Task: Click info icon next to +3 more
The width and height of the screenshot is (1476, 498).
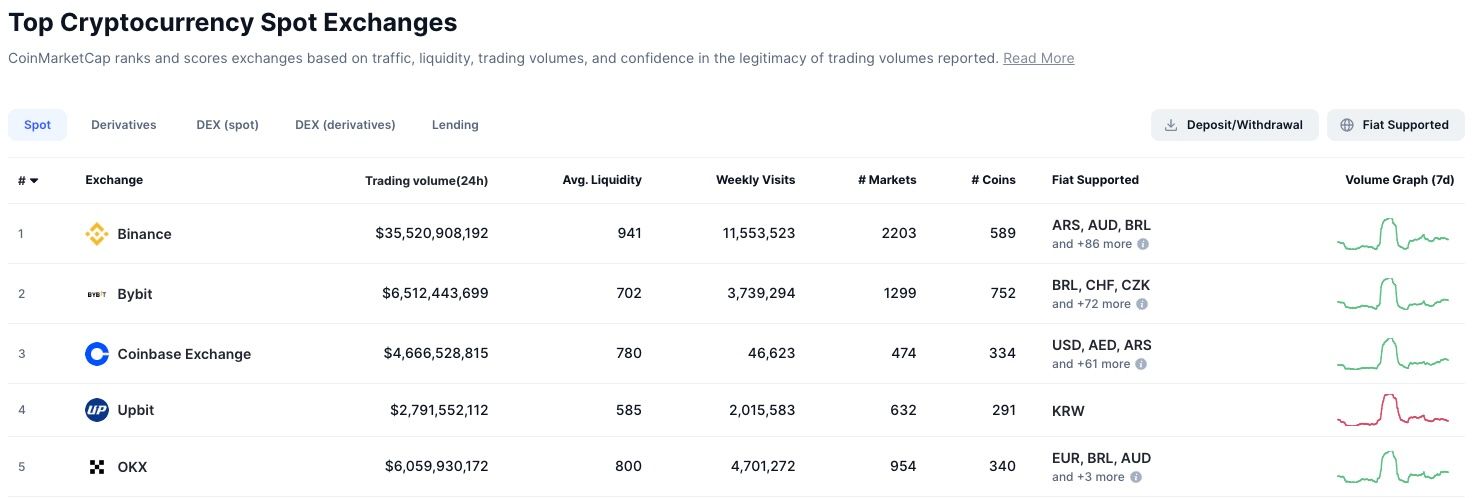Action: [x=1136, y=477]
